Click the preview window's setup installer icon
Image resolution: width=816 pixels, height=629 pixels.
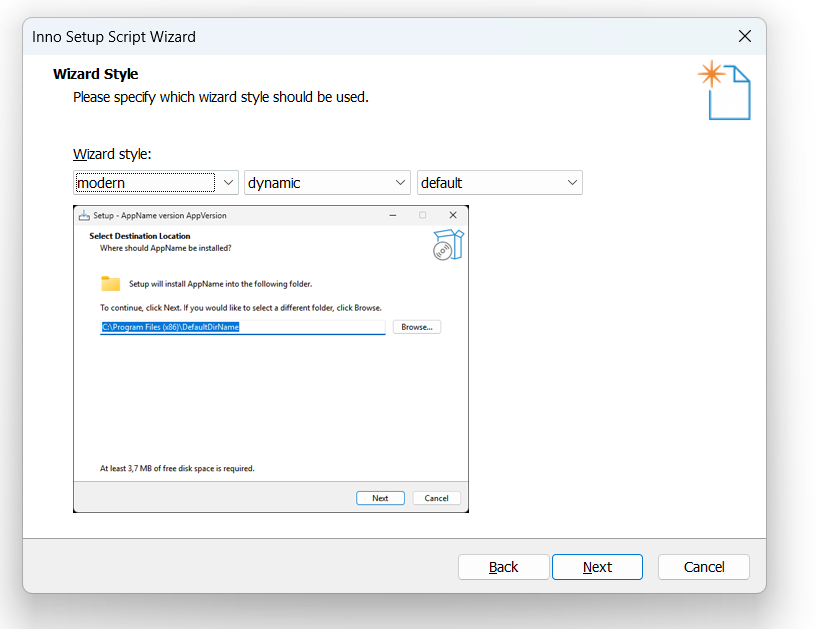point(84,215)
